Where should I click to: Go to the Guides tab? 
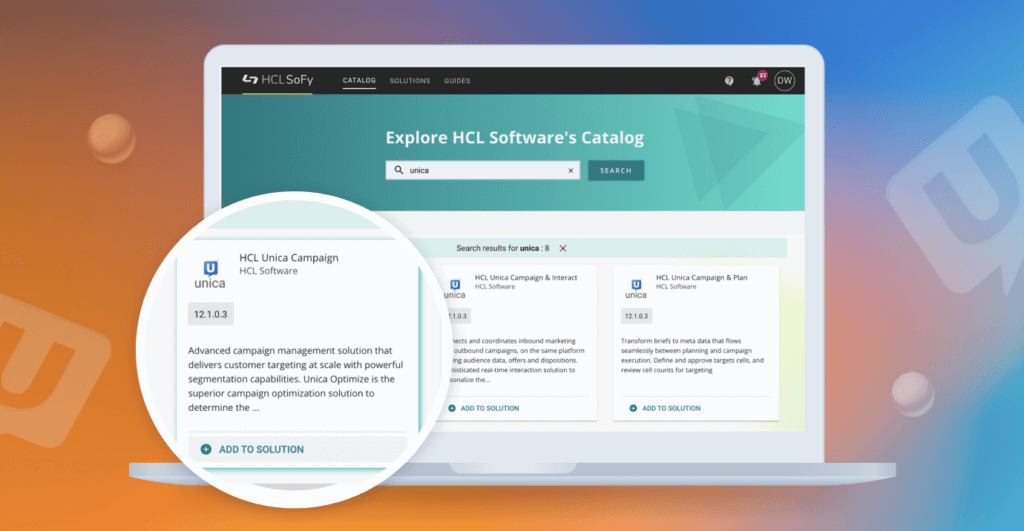pyautogui.click(x=457, y=81)
